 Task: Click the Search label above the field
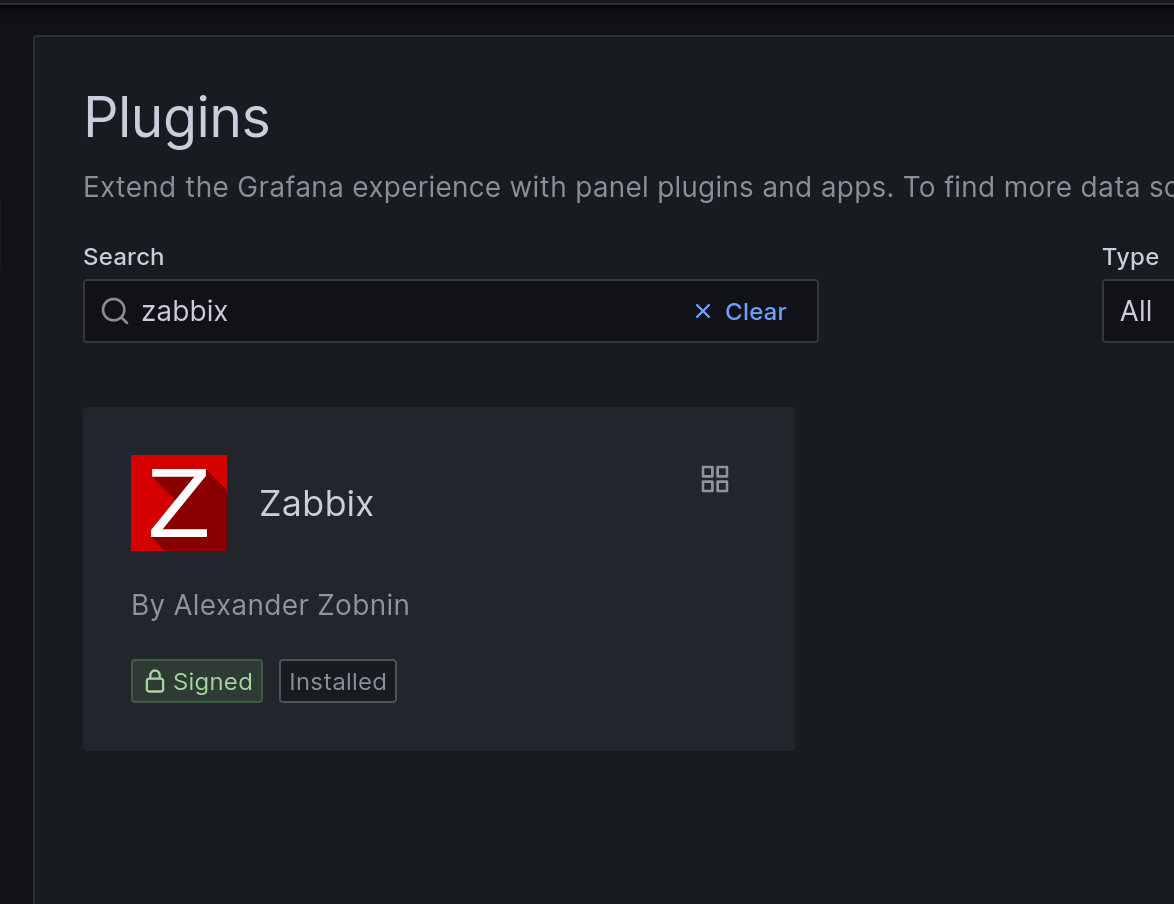point(123,257)
